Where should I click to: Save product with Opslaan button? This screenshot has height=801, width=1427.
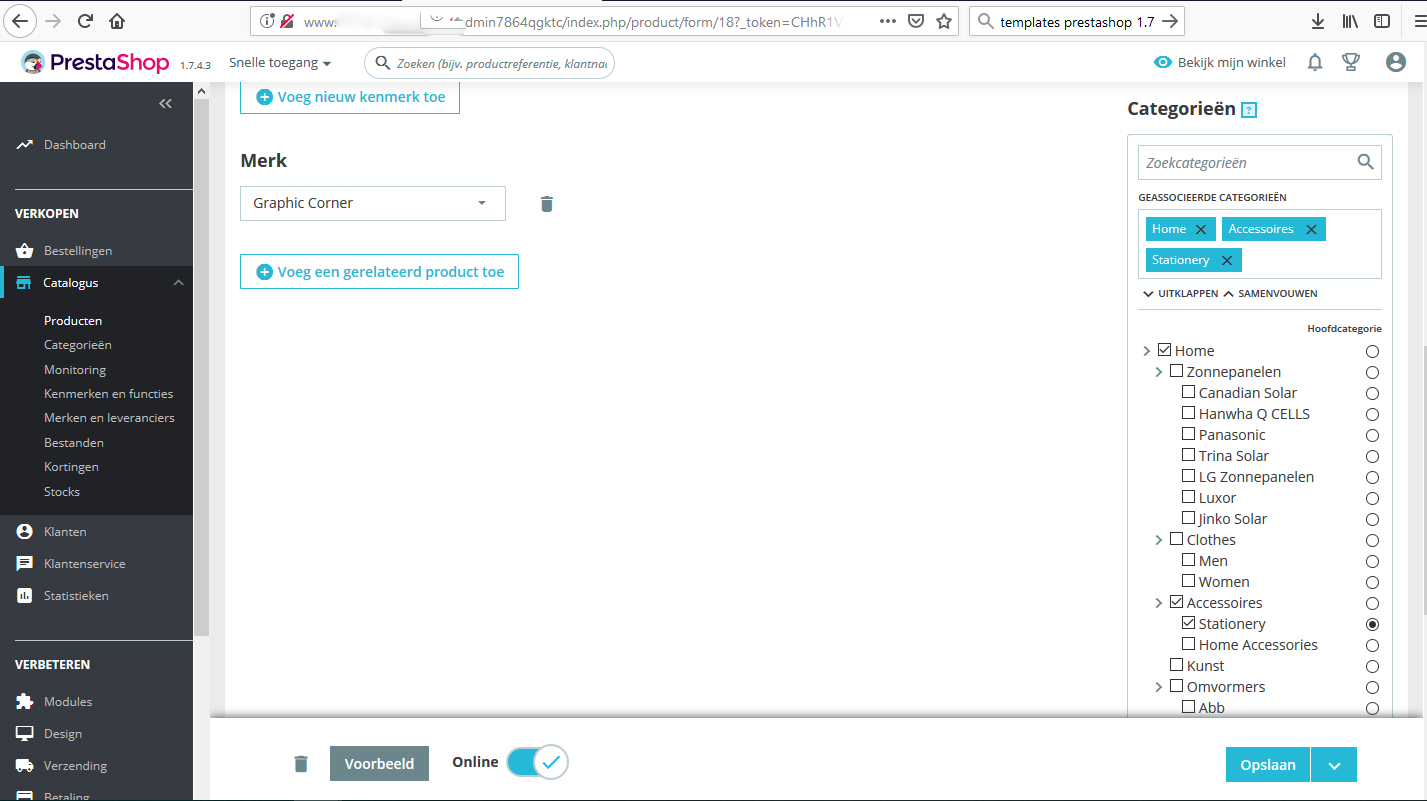pyautogui.click(x=1268, y=765)
